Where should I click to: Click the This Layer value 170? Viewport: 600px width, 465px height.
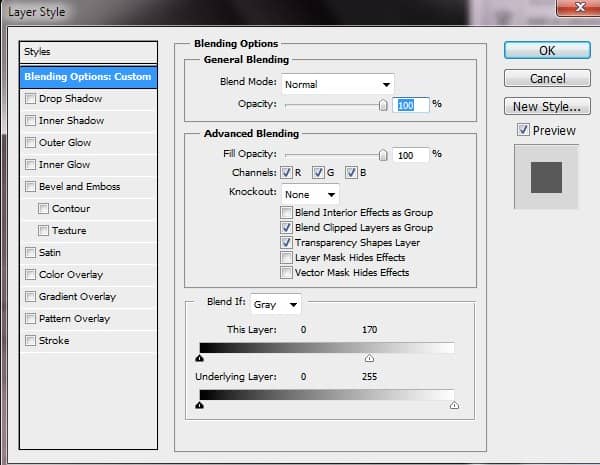(x=370, y=330)
